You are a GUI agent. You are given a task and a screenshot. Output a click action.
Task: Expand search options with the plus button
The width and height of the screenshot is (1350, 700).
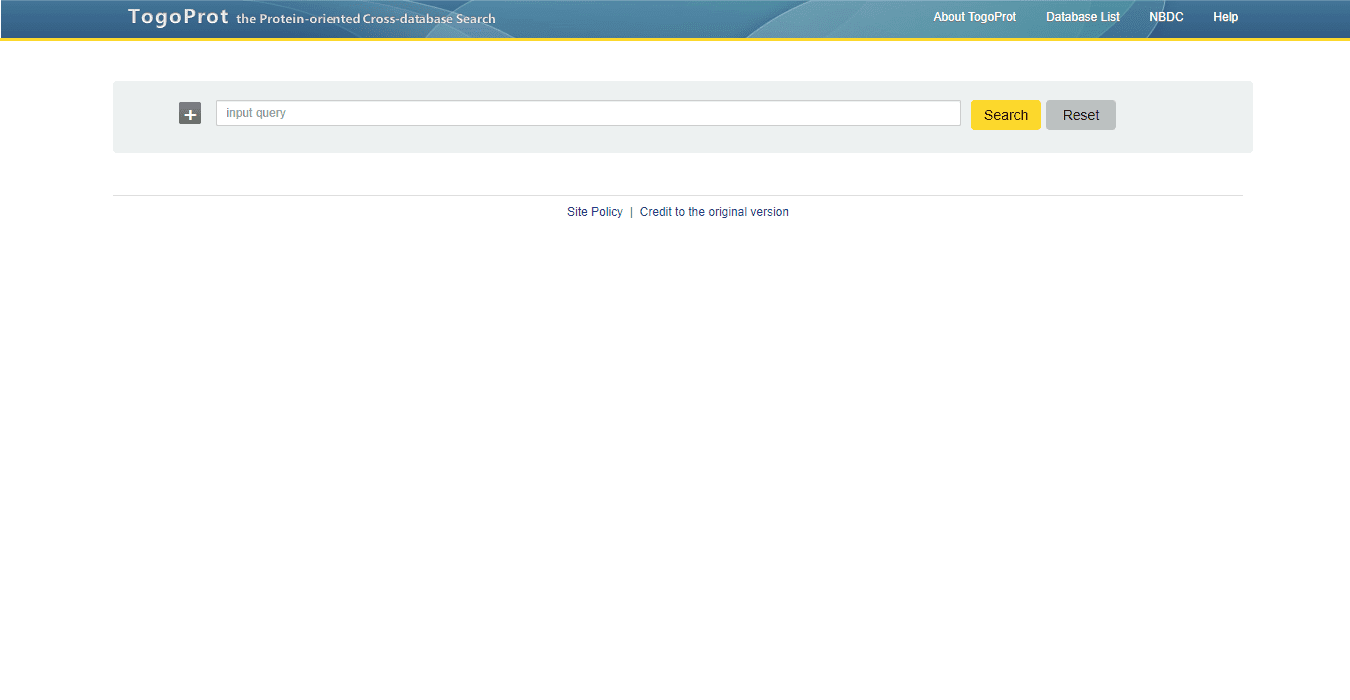190,114
